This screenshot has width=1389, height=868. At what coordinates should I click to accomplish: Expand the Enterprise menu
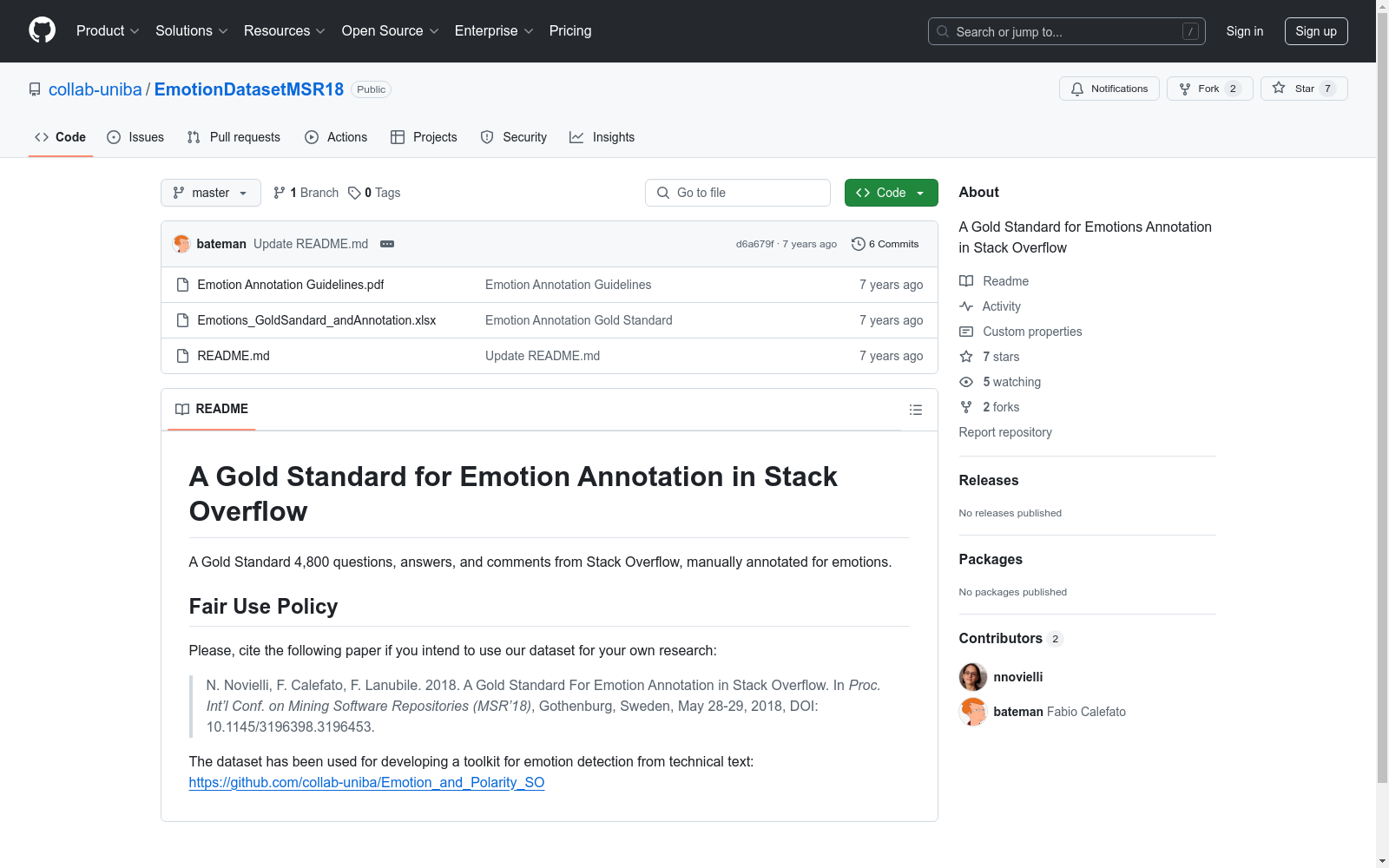click(x=494, y=31)
